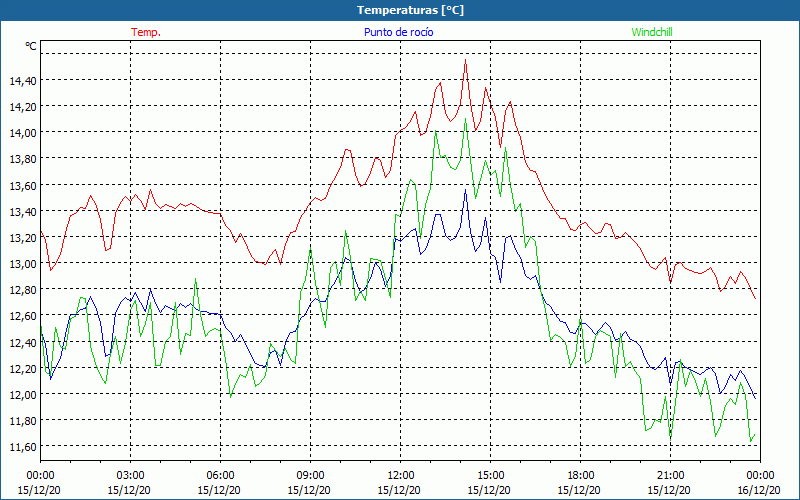800x500 pixels.
Task: Click the 14,20 y-axis value
Action: click(22, 106)
